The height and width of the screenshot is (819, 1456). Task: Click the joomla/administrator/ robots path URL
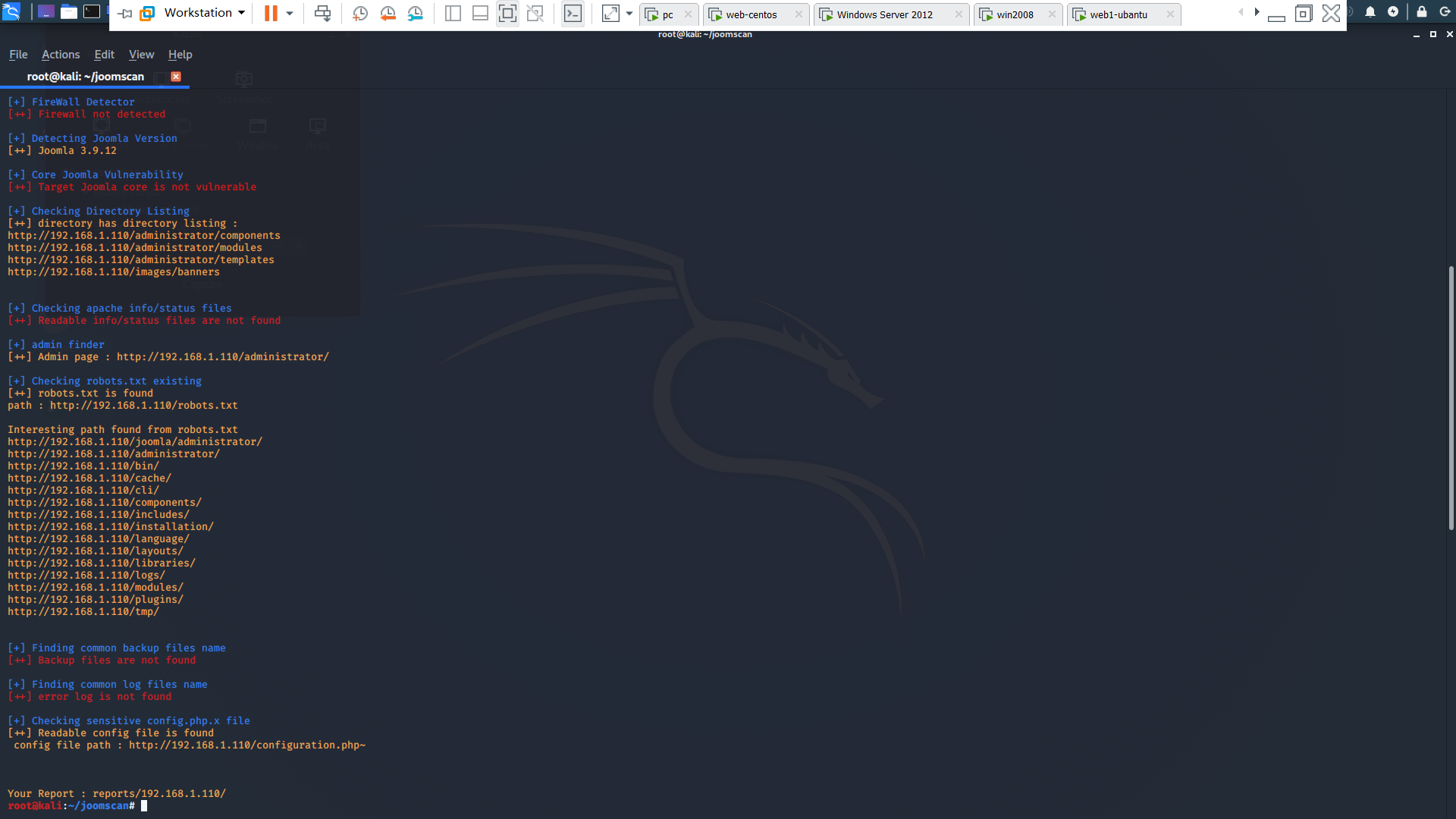[x=135, y=441]
